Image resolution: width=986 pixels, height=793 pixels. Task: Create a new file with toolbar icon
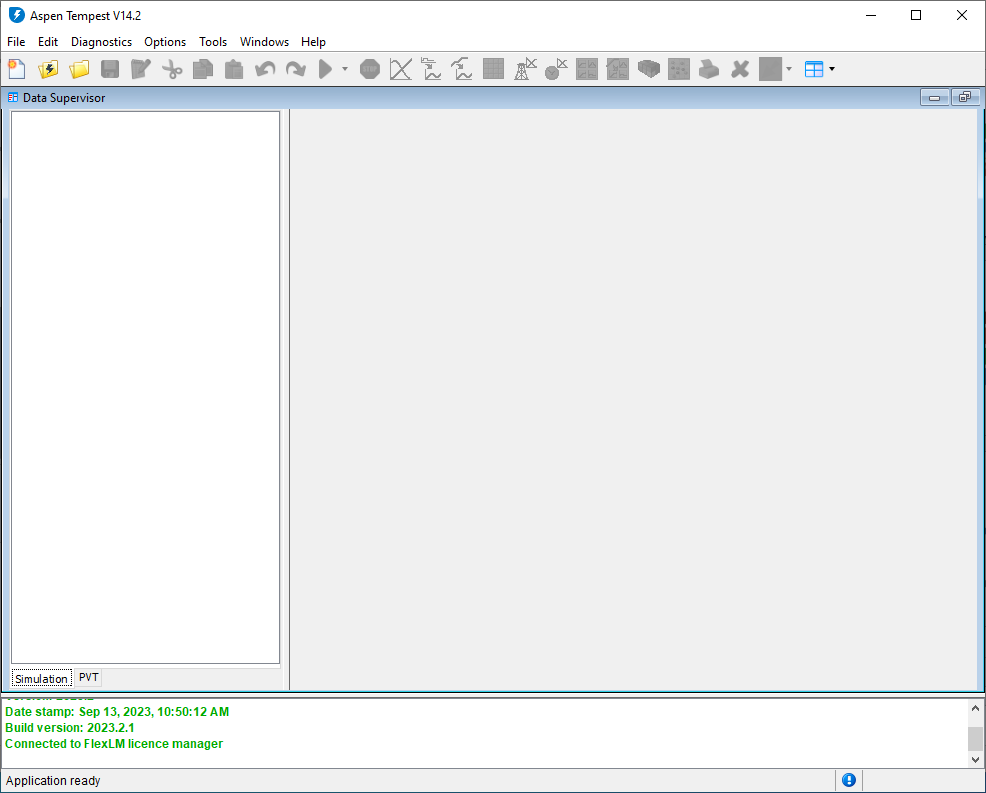pos(16,69)
